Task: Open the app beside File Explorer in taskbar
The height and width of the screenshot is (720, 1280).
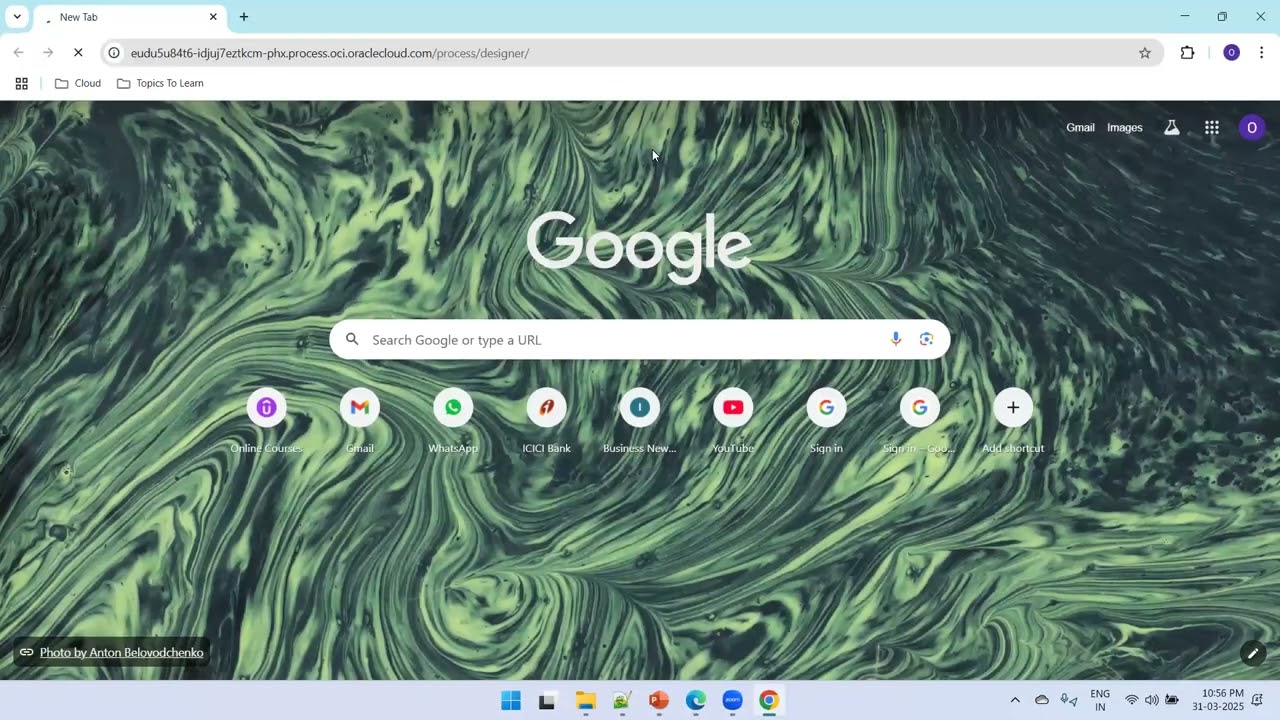Action: coord(622,701)
